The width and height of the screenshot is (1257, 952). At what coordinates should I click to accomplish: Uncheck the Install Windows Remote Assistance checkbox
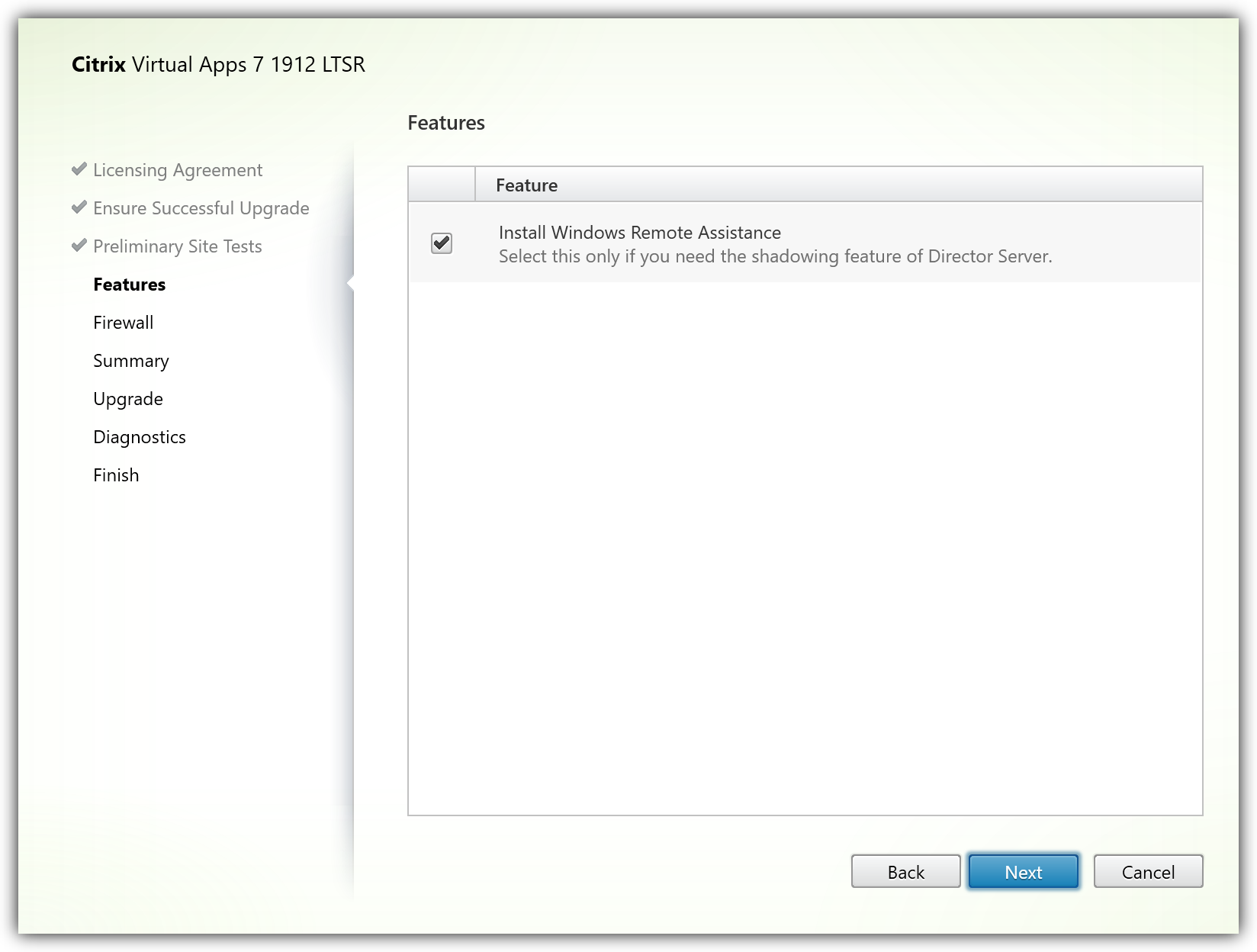click(442, 243)
